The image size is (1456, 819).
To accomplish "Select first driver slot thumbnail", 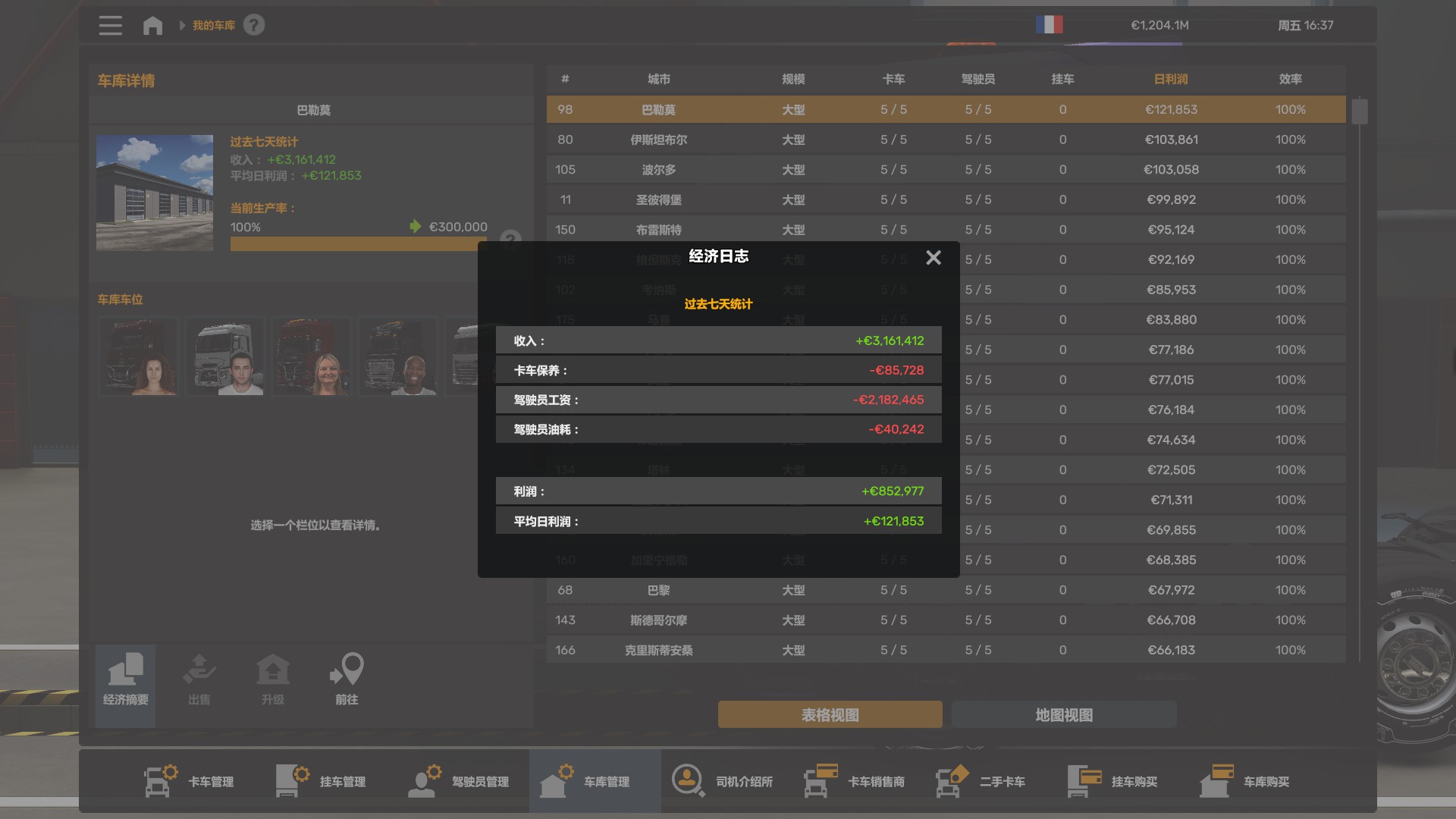I will (139, 356).
